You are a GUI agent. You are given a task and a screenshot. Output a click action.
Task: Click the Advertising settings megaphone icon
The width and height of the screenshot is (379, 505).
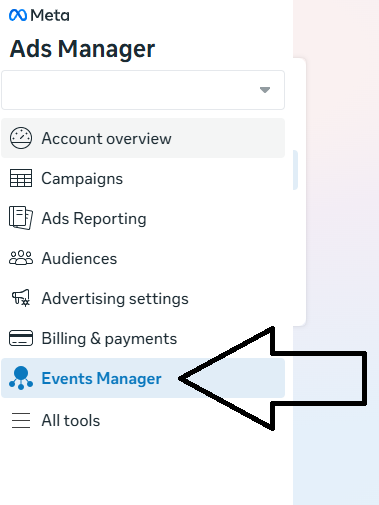click(x=21, y=298)
